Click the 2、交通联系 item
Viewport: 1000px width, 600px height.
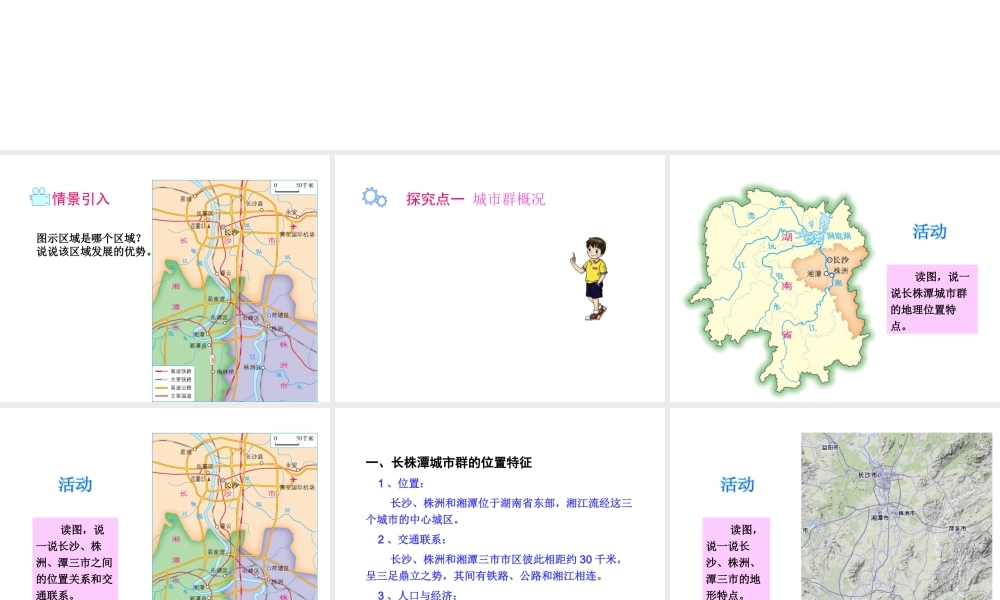point(411,539)
